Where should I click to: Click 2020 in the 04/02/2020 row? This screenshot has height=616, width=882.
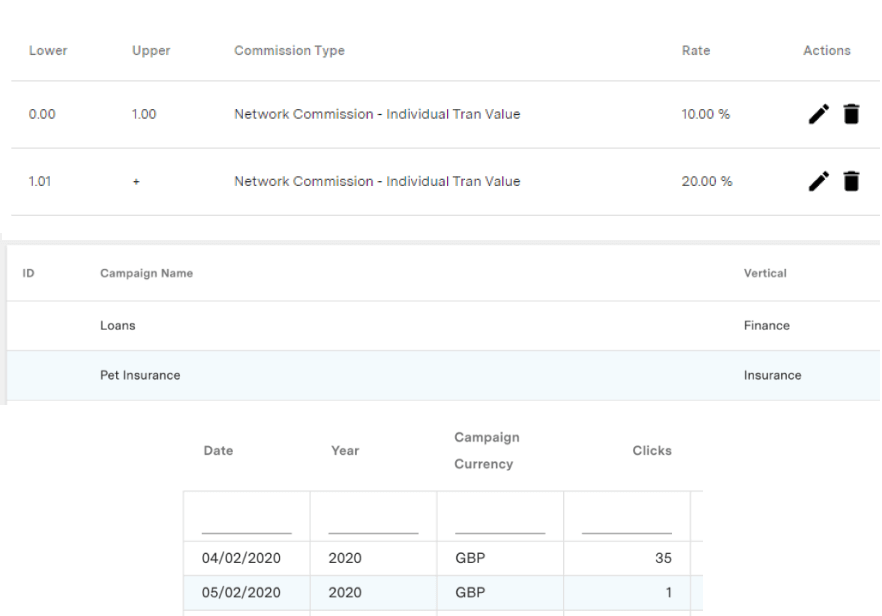coord(345,558)
